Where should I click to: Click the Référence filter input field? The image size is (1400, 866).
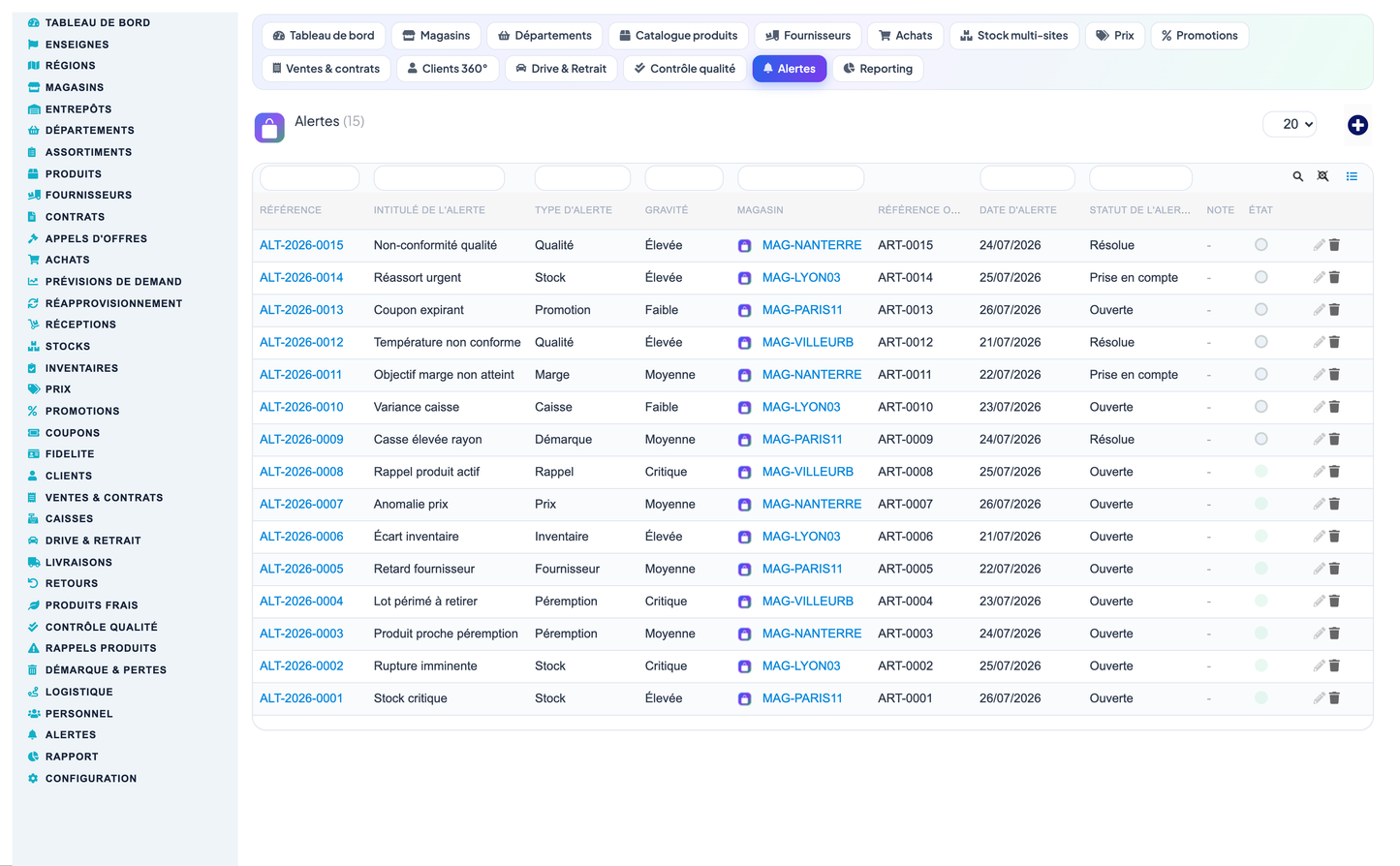(x=310, y=178)
